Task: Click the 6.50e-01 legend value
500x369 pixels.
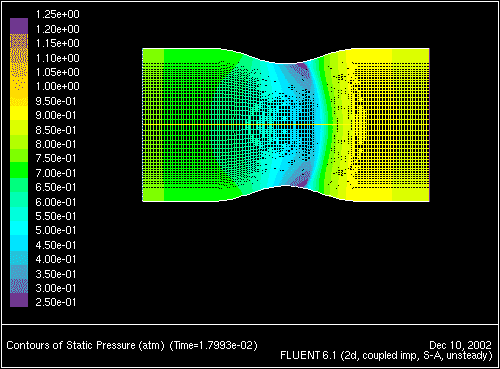Action: pyautogui.click(x=56, y=187)
